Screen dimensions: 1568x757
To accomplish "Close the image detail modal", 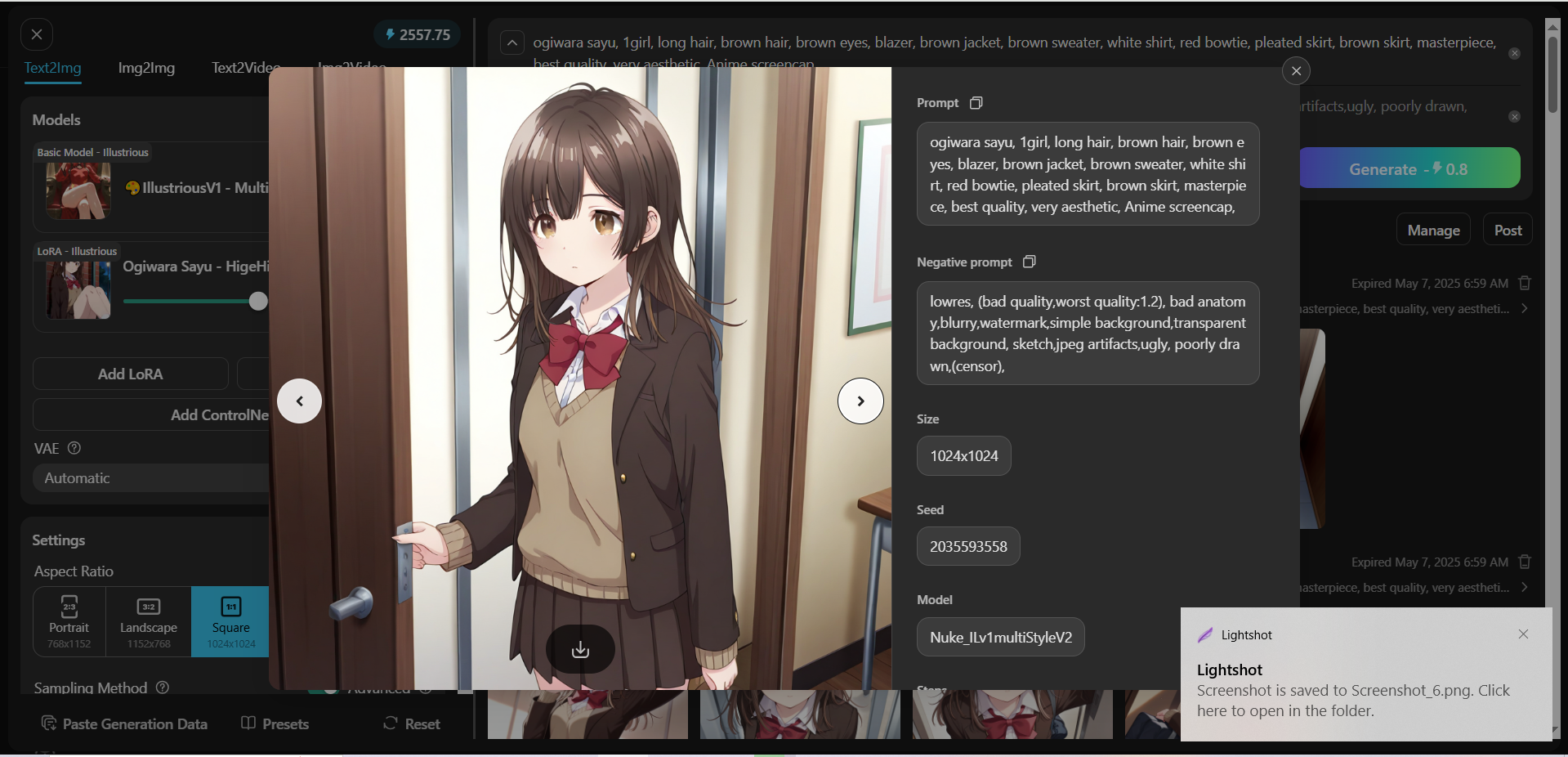I will (x=1296, y=71).
